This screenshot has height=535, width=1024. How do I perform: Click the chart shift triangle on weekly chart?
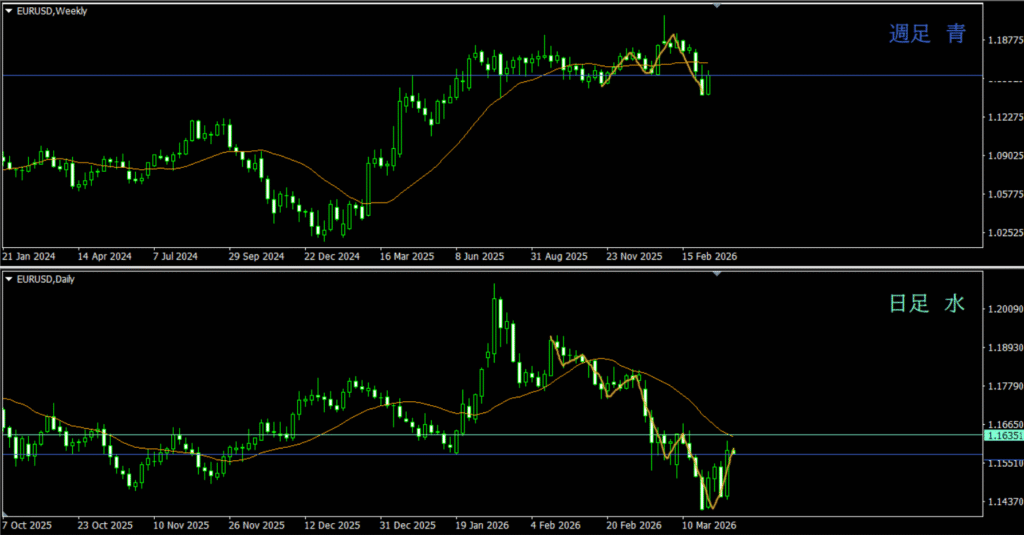[716, 5]
